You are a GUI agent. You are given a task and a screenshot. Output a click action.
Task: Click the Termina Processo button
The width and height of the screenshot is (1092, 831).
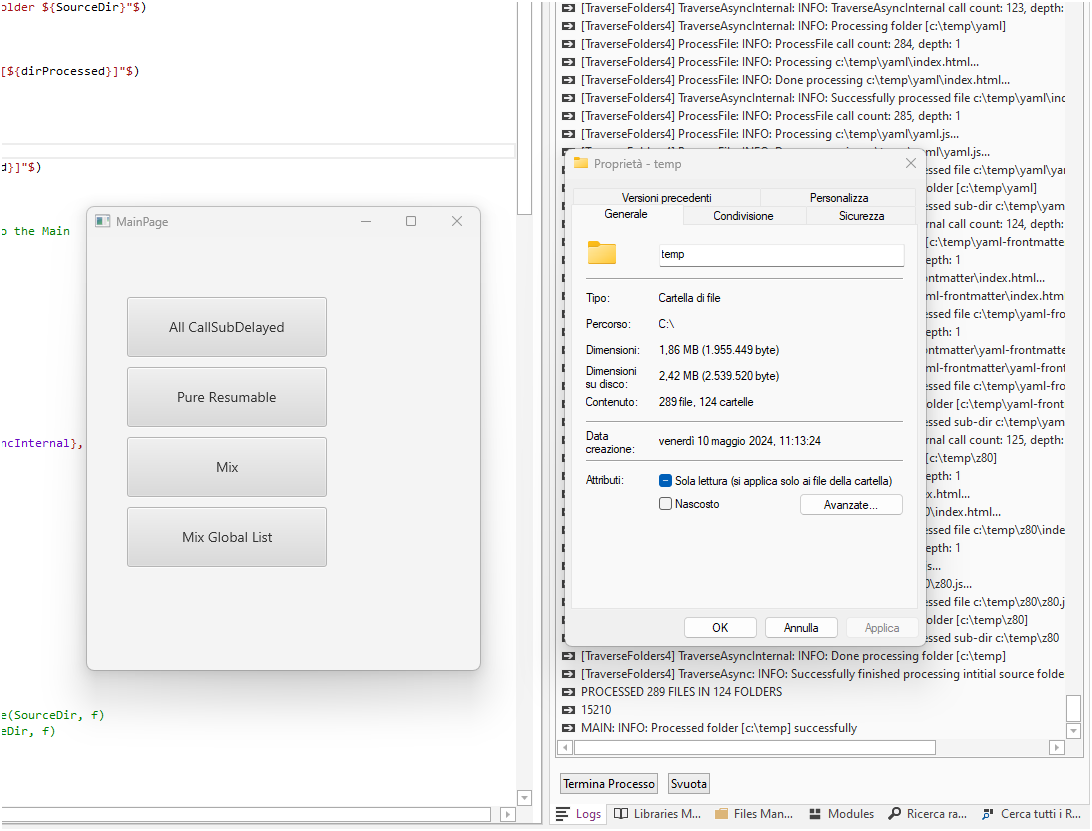click(609, 784)
